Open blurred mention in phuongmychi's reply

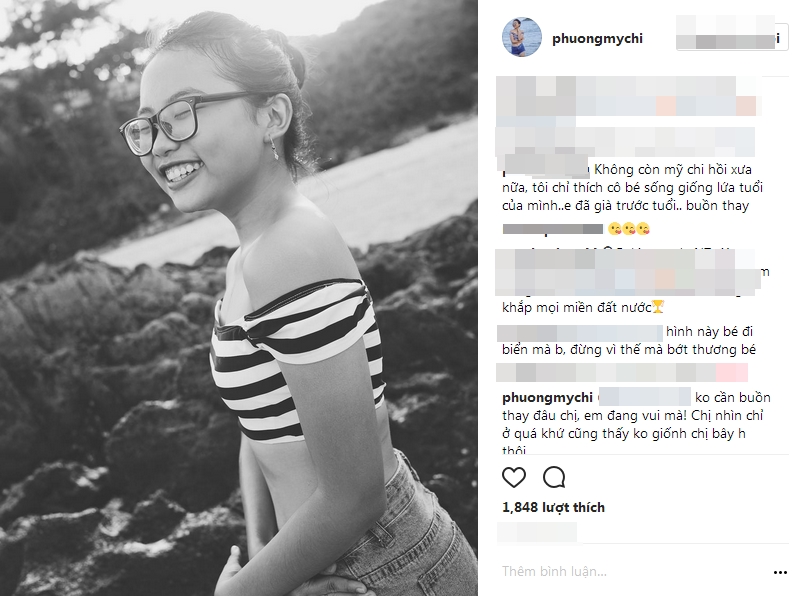point(645,397)
